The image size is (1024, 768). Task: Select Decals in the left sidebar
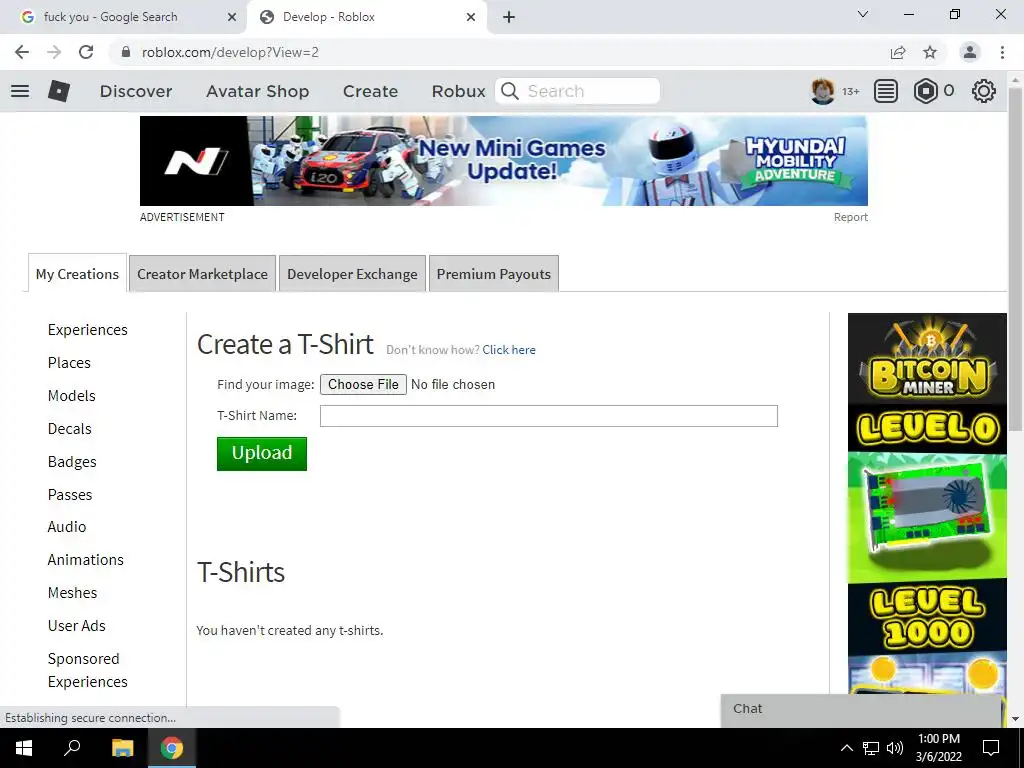click(69, 428)
